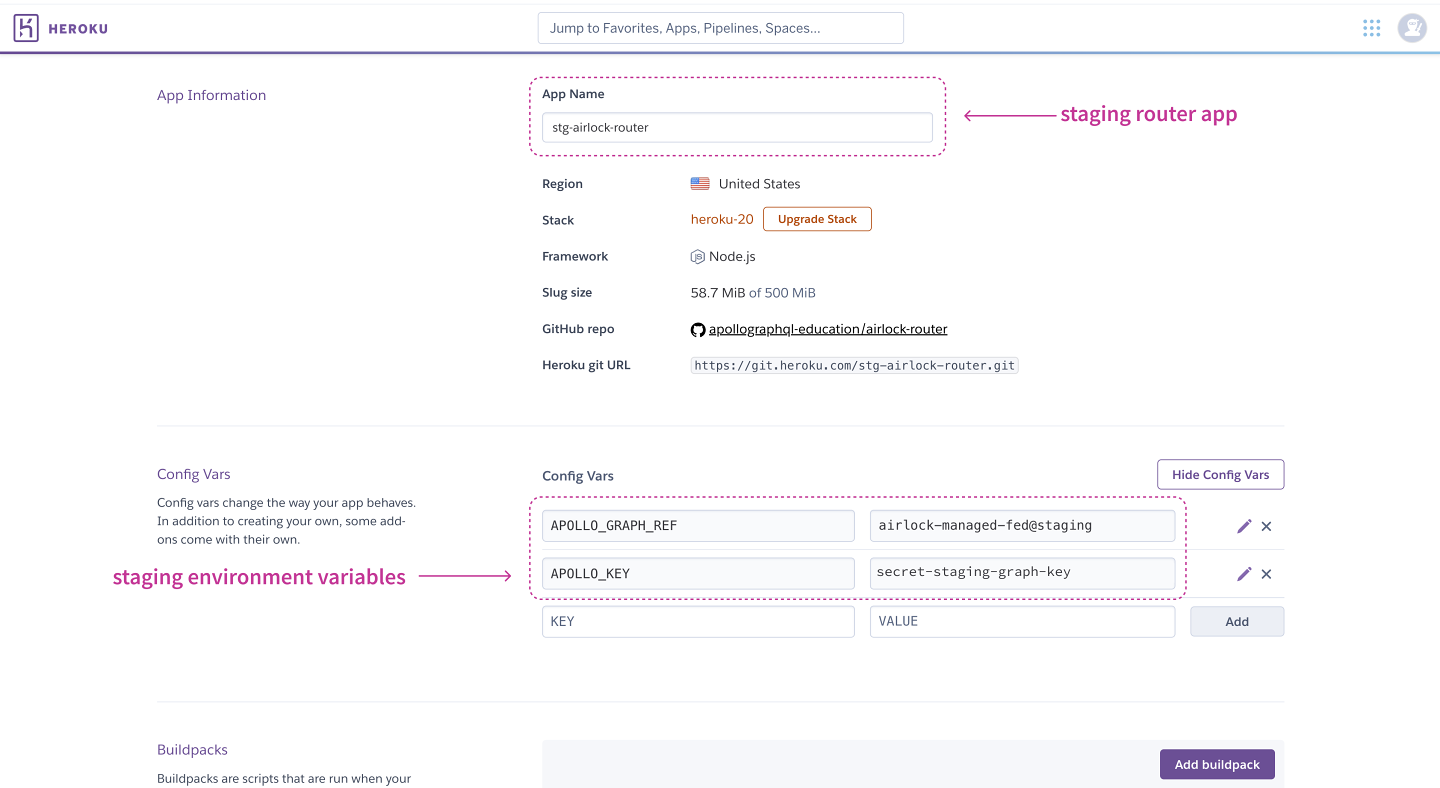Viewport: 1440px width, 788px height.
Task: Click the Heroku logo icon
Action: point(27,28)
